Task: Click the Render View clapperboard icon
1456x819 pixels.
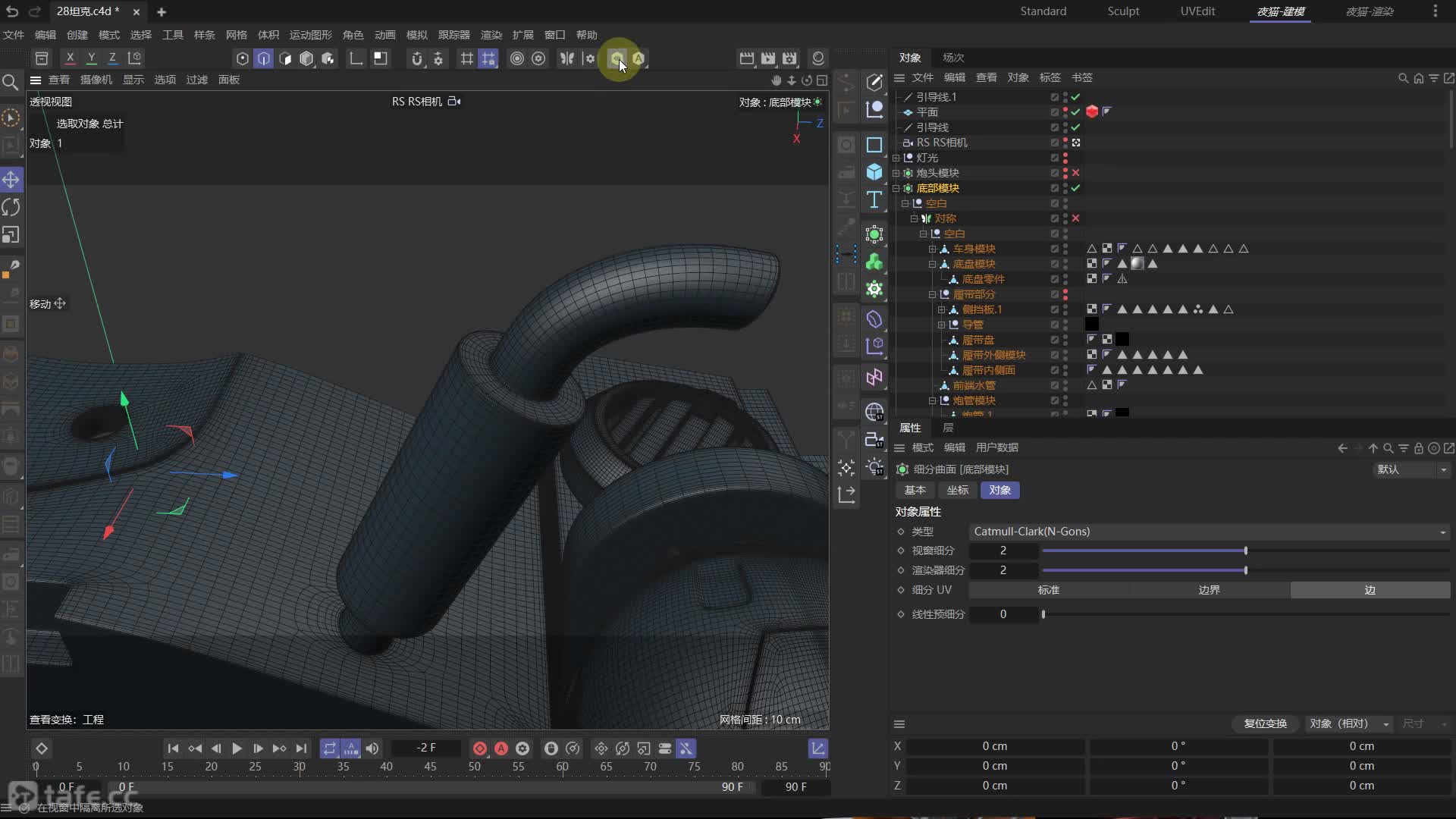Action: tap(747, 58)
